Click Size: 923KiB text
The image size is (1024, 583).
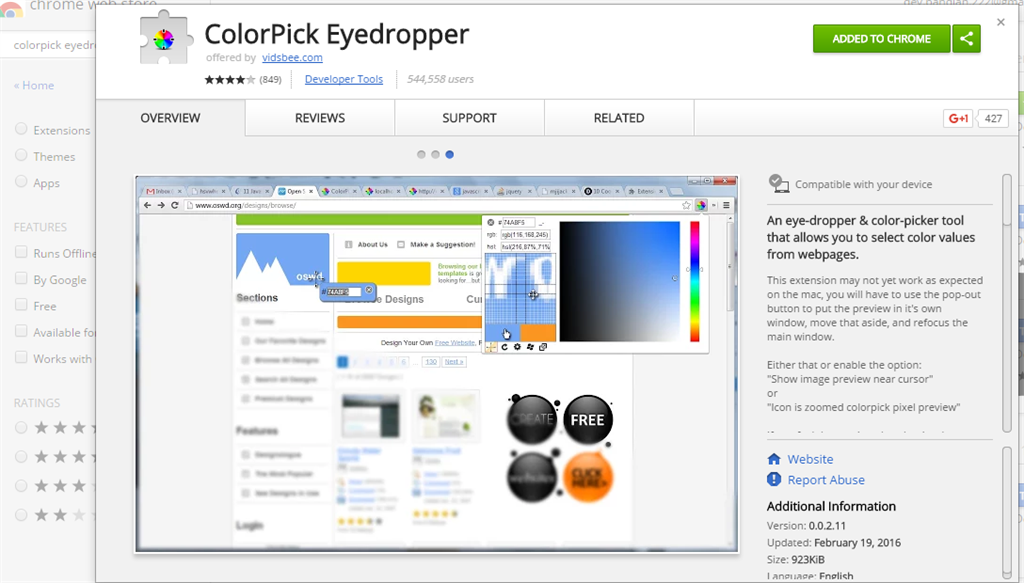point(795,559)
